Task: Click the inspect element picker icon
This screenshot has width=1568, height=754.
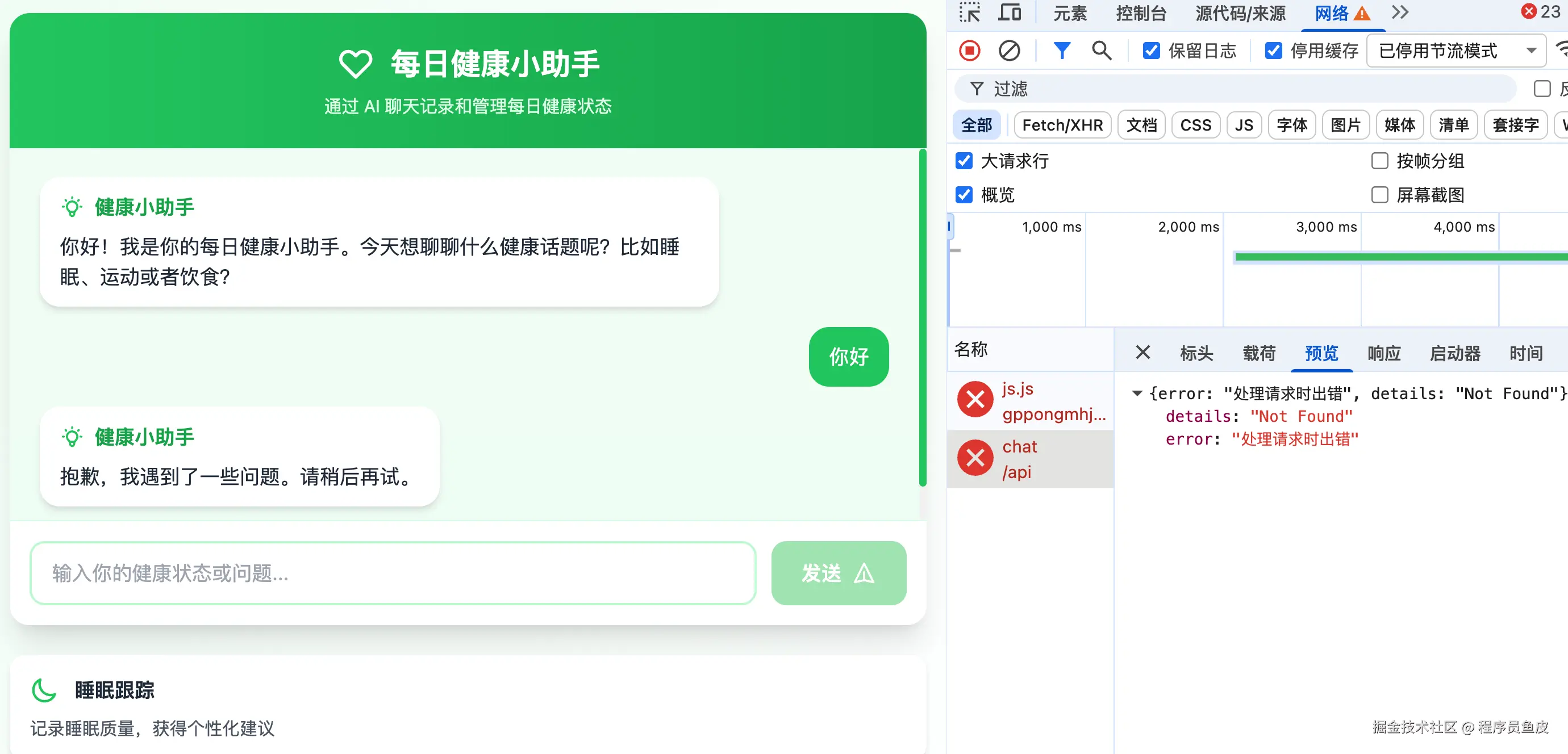Action: click(970, 13)
